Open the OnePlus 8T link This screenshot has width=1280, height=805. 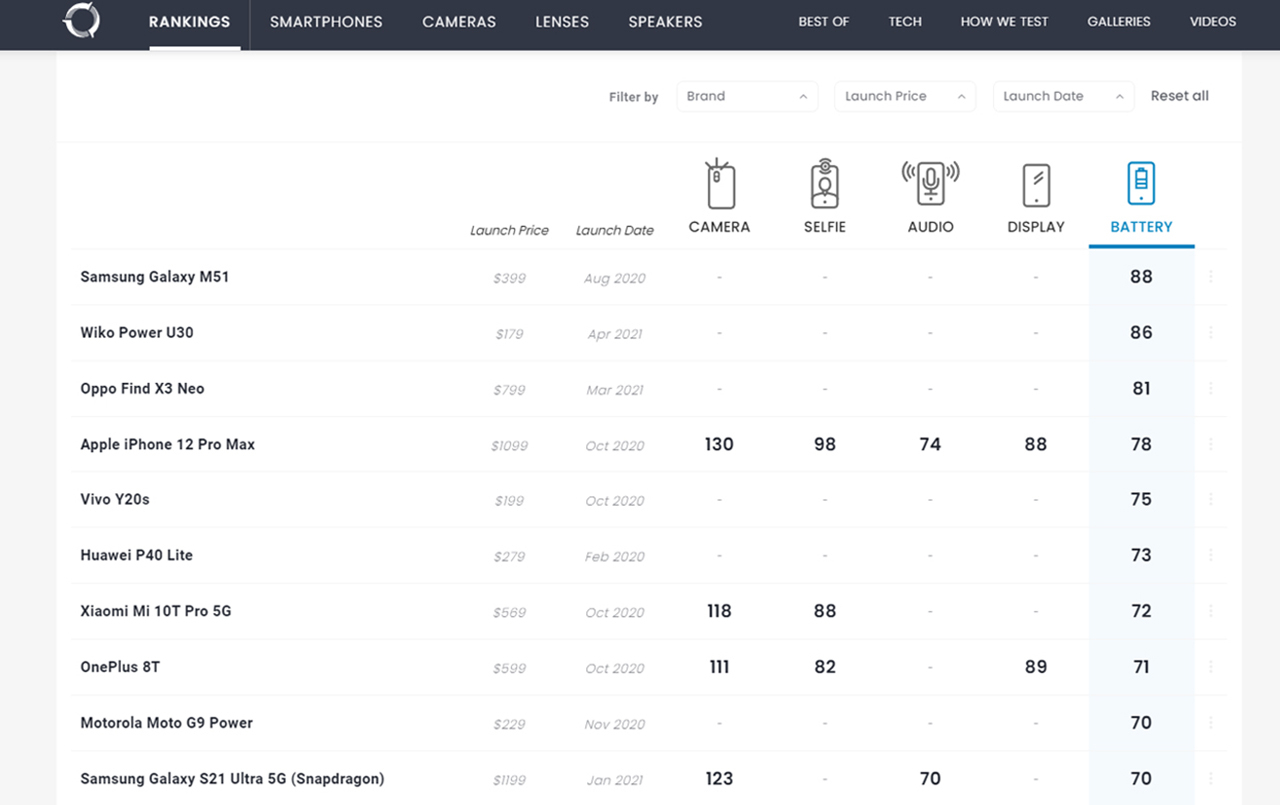tap(120, 667)
